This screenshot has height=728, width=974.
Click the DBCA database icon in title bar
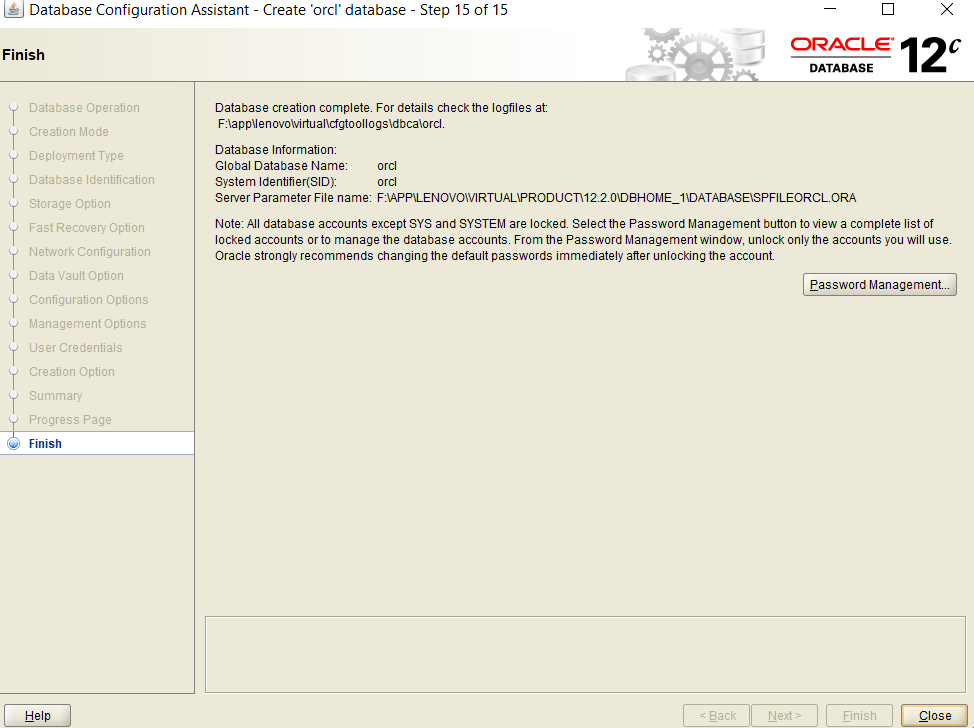click(14, 10)
